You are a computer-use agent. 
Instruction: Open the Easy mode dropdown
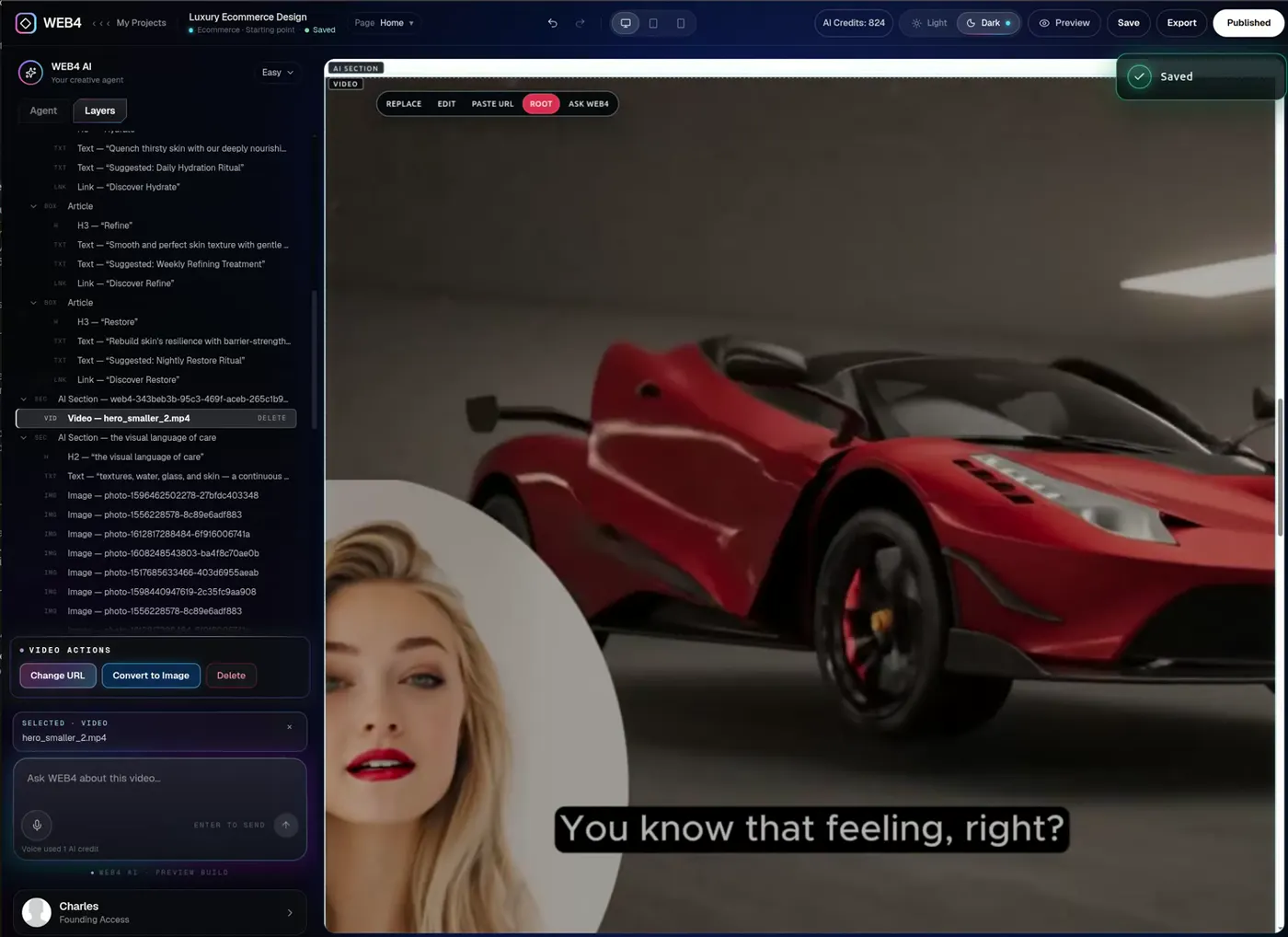tap(277, 73)
